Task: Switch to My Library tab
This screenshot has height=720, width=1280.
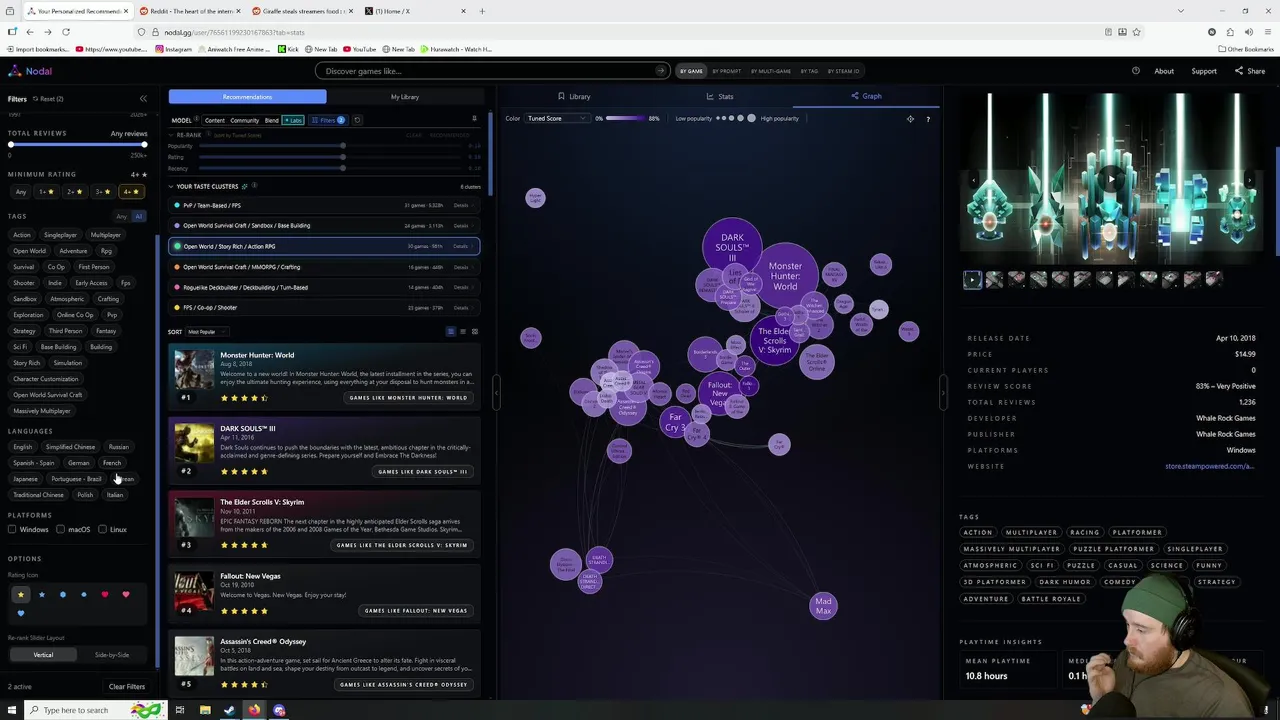Action: [x=405, y=97]
